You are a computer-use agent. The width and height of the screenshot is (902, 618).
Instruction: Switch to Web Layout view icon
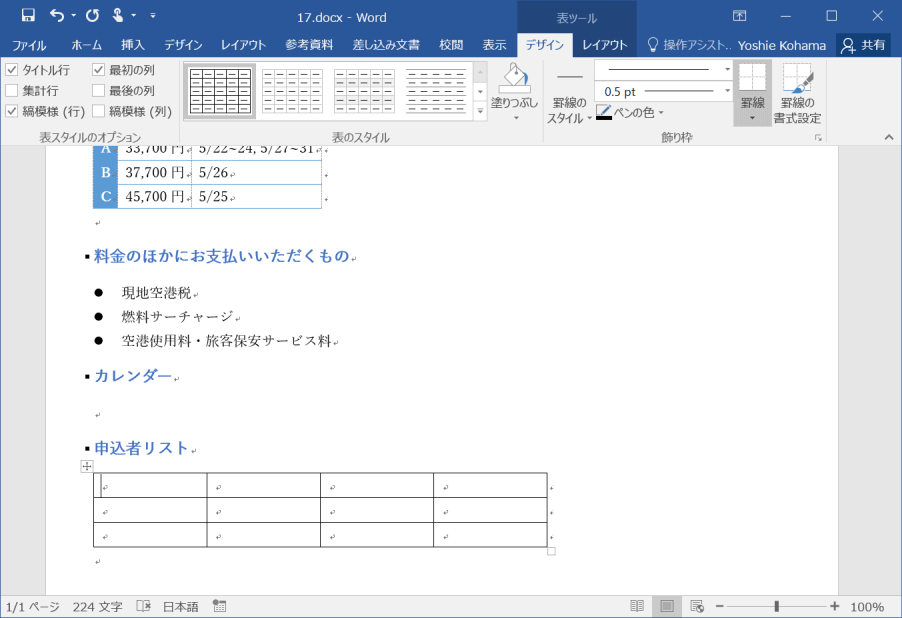tap(697, 606)
